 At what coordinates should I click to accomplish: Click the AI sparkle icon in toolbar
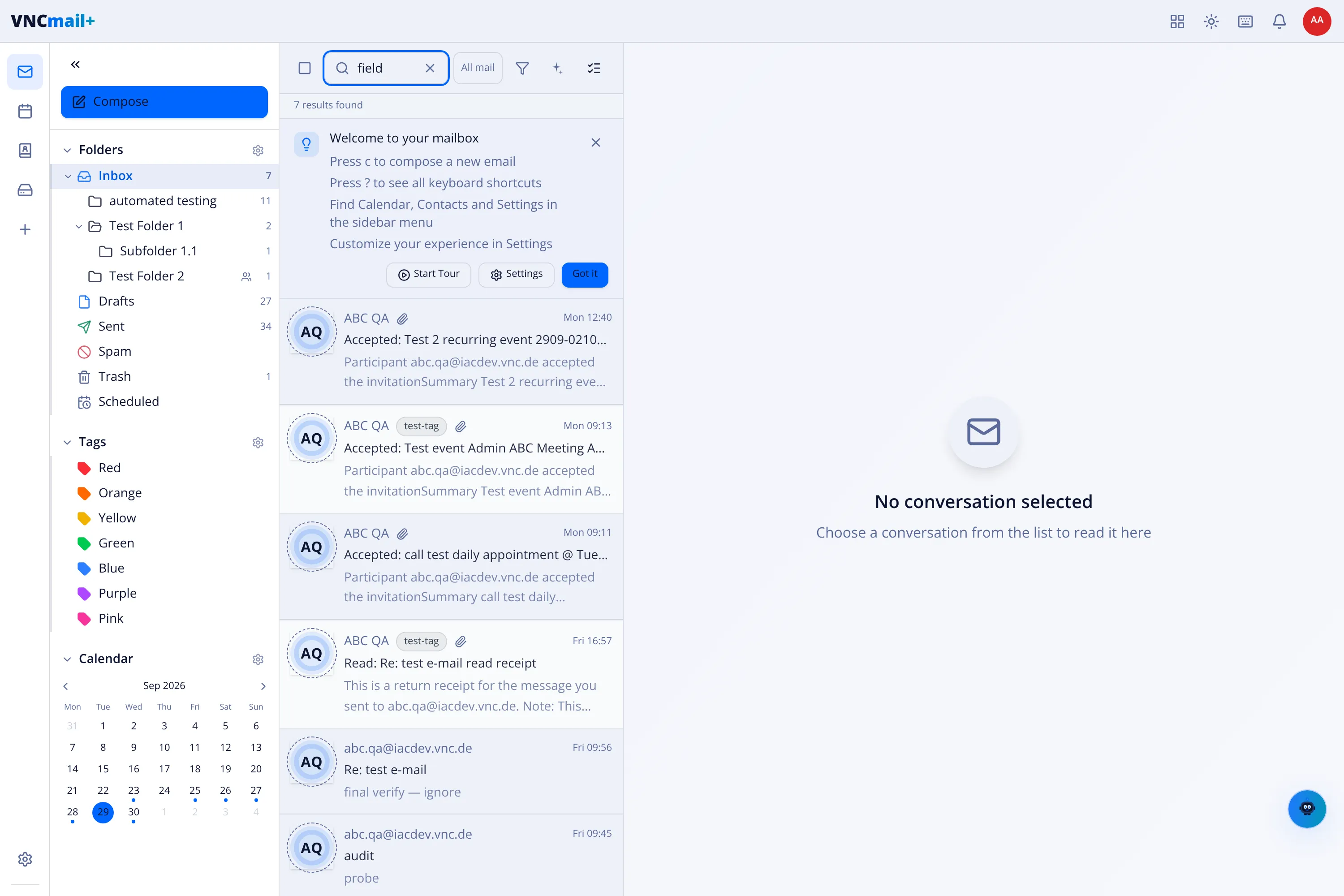click(x=557, y=69)
